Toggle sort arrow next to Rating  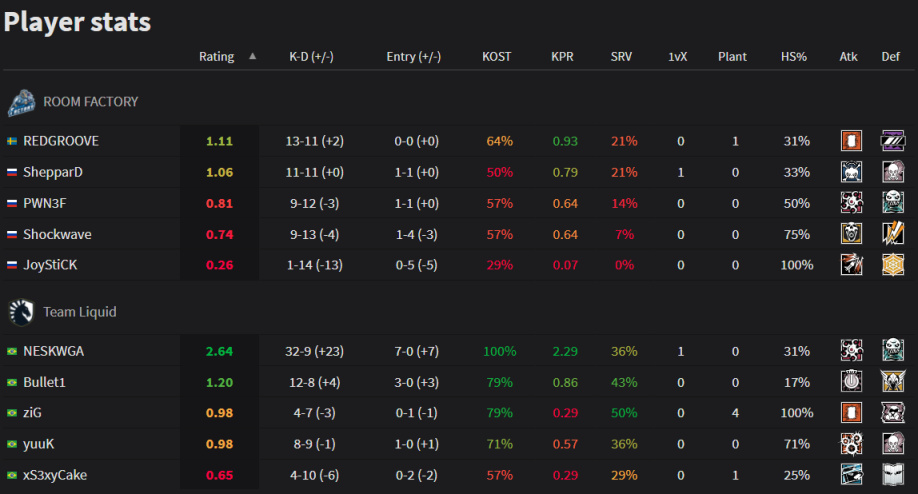click(253, 57)
